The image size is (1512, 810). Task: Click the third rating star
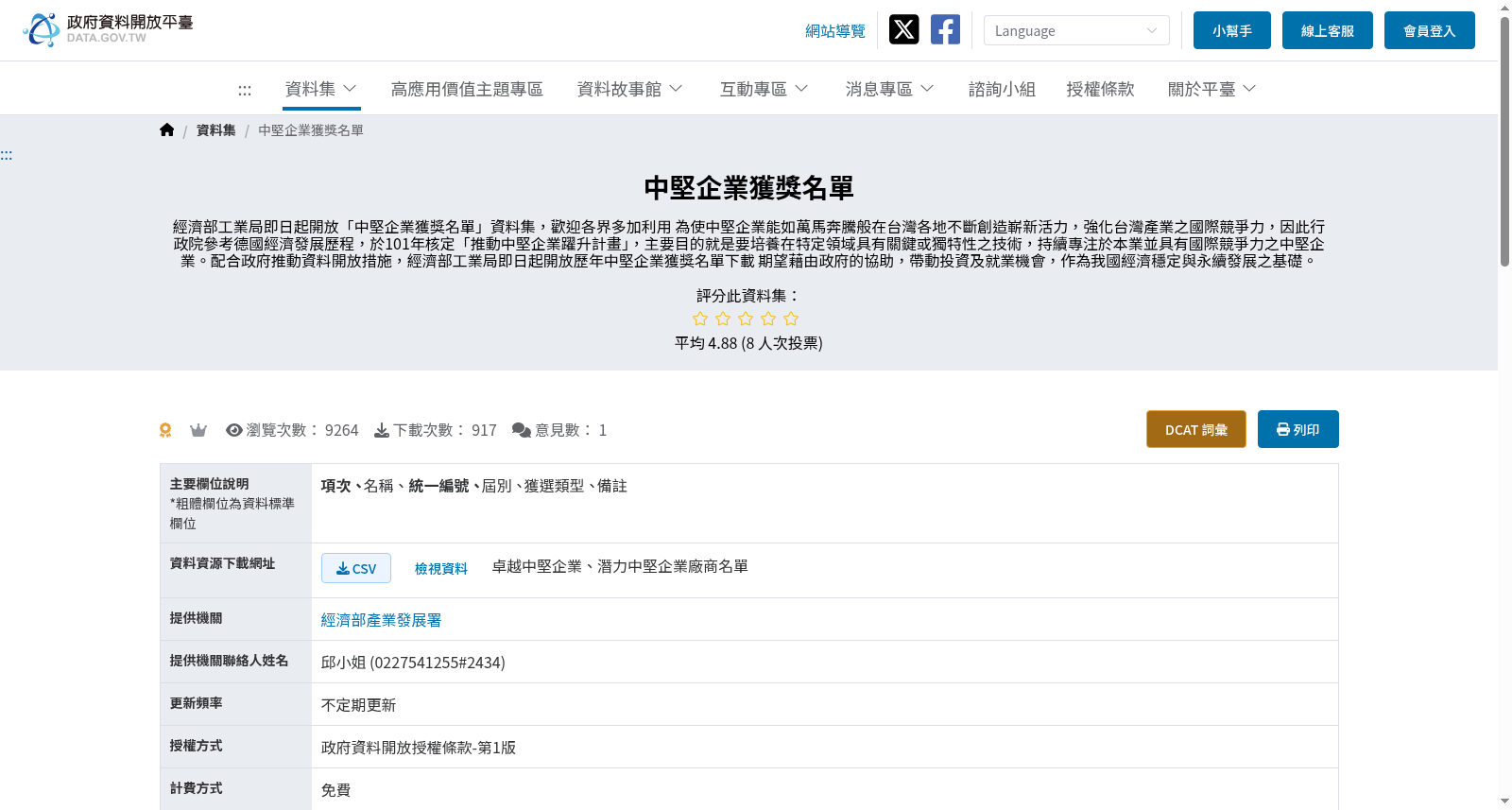pyautogui.click(x=746, y=319)
